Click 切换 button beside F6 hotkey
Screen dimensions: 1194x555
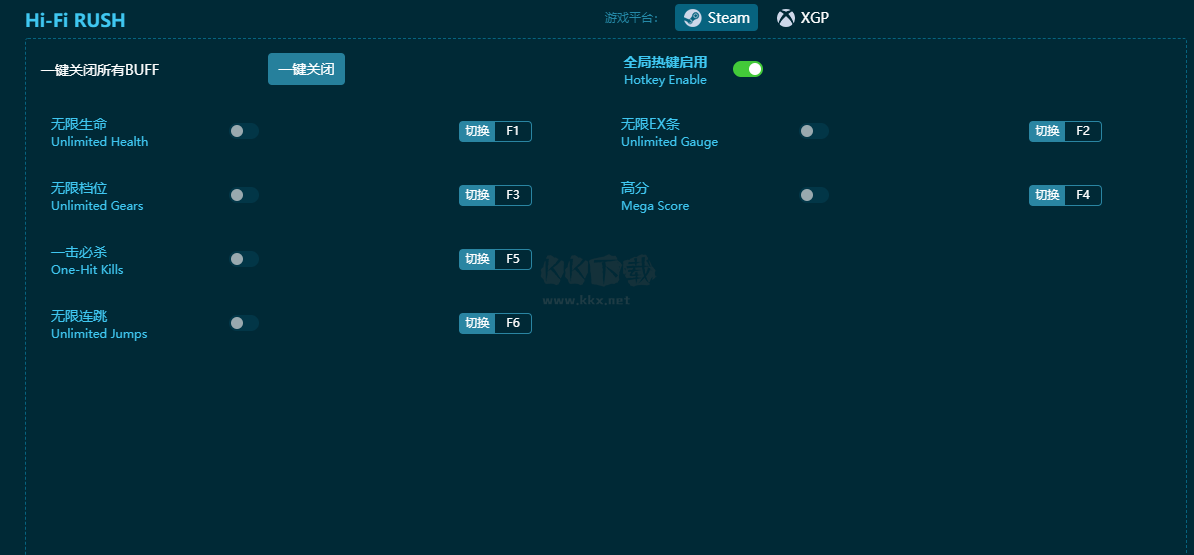[477, 323]
